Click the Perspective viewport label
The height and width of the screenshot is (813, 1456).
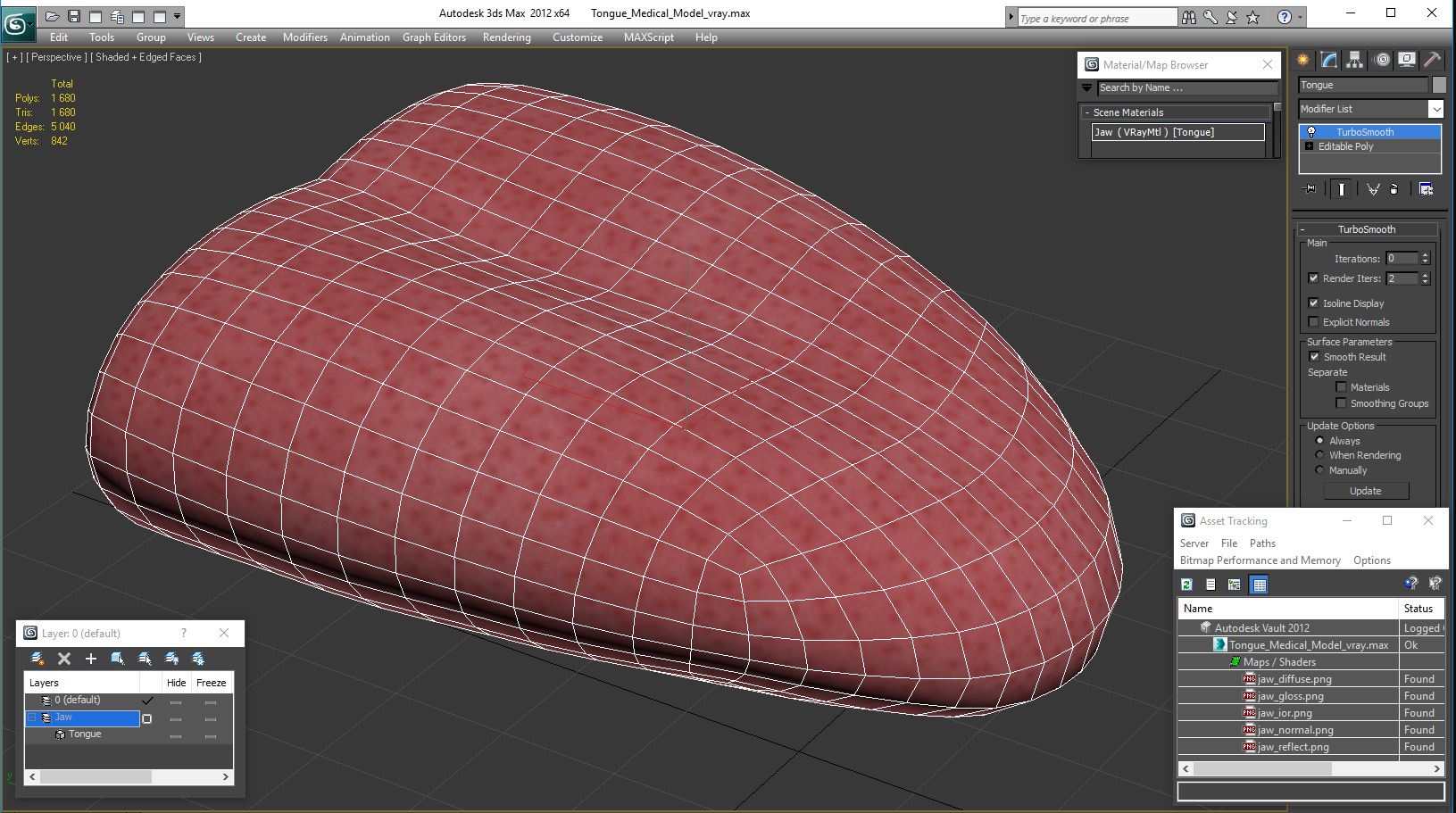[x=56, y=57]
